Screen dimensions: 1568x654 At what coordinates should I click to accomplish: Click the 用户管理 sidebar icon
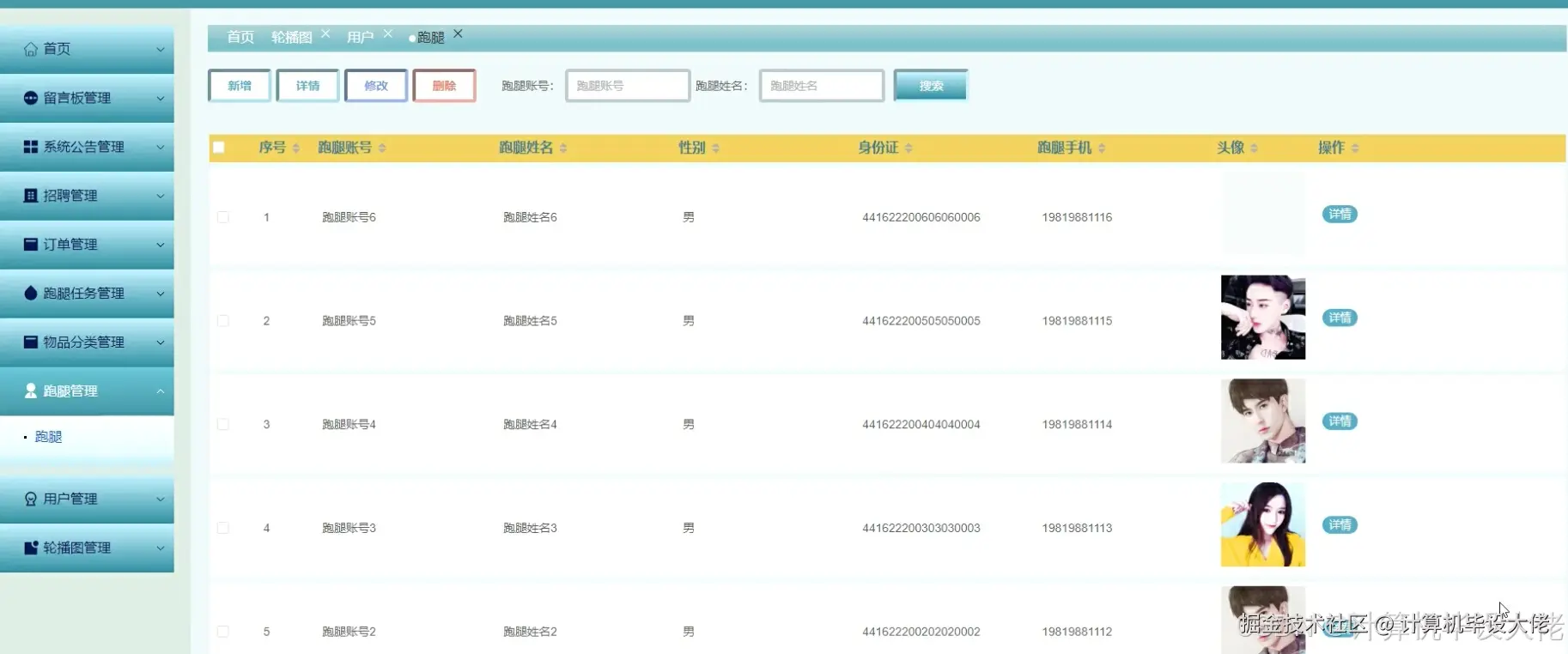pyautogui.click(x=31, y=499)
